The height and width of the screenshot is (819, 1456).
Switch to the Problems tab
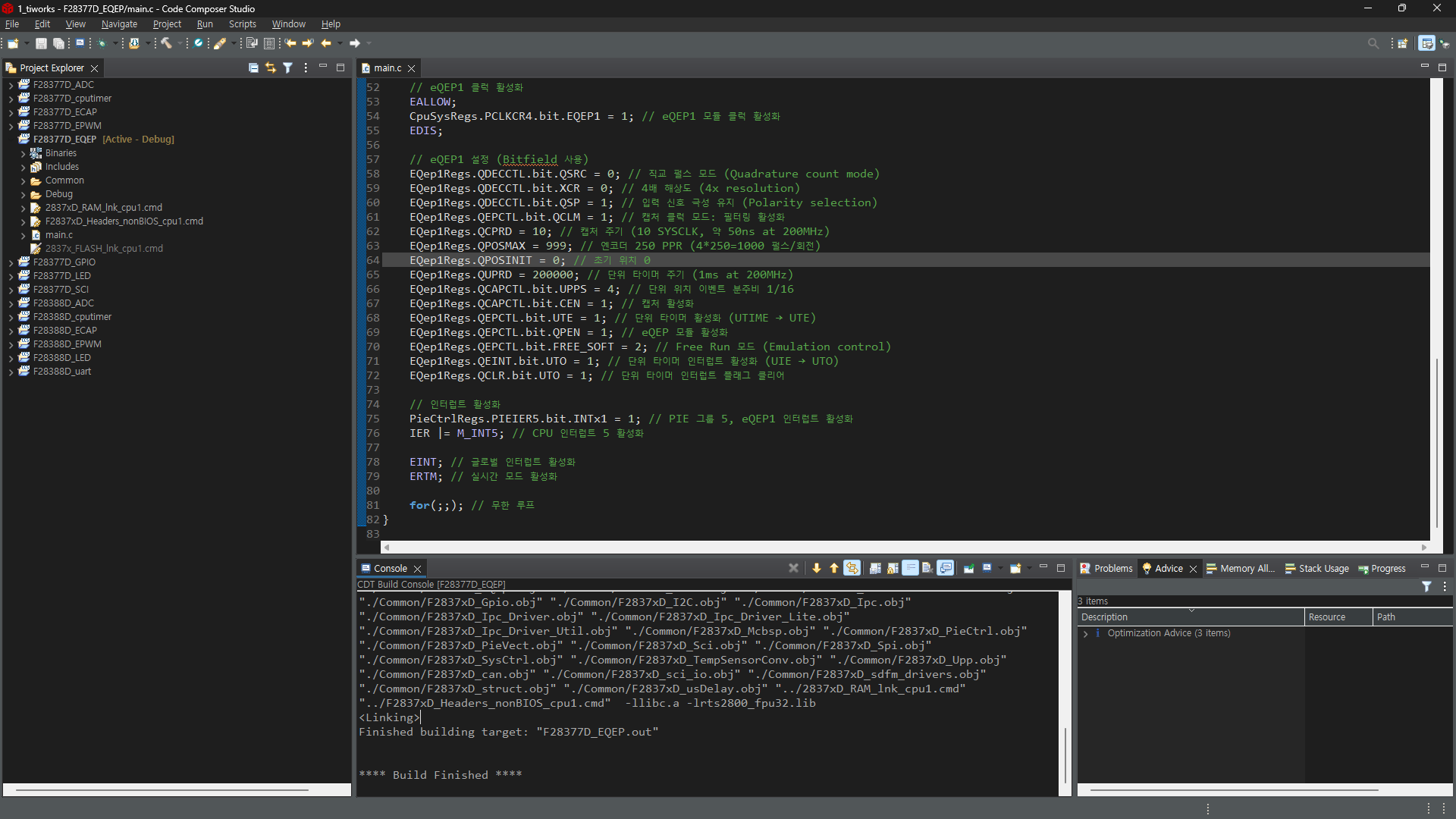(1106, 568)
